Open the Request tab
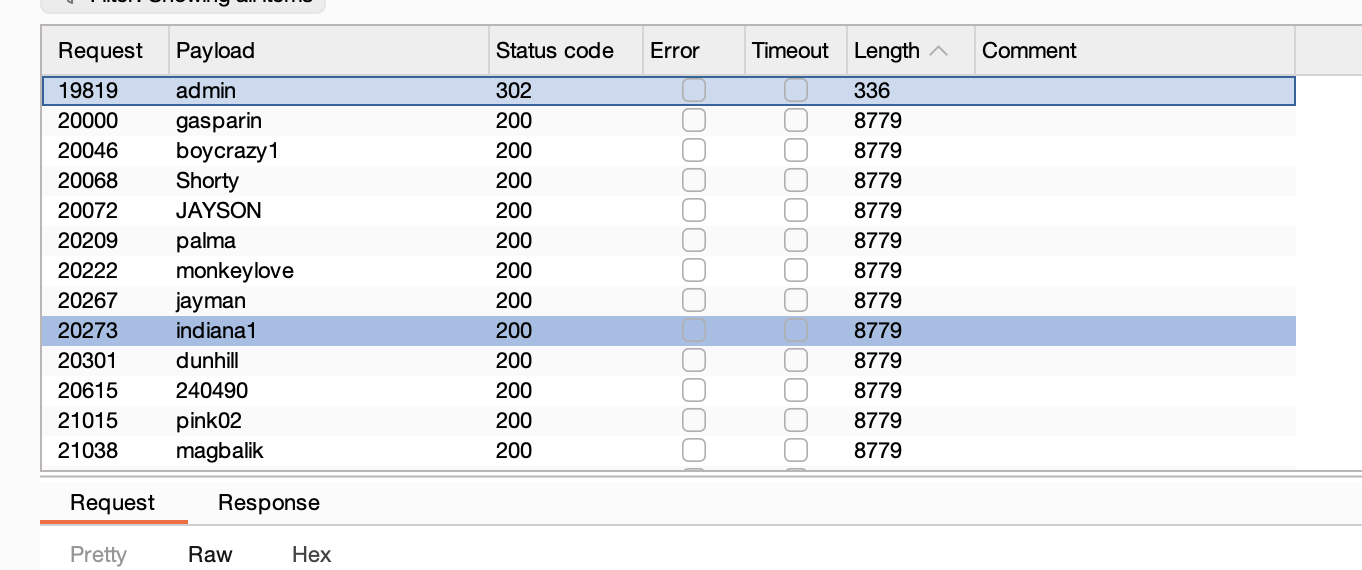This screenshot has height=570, width=1362. click(112, 503)
